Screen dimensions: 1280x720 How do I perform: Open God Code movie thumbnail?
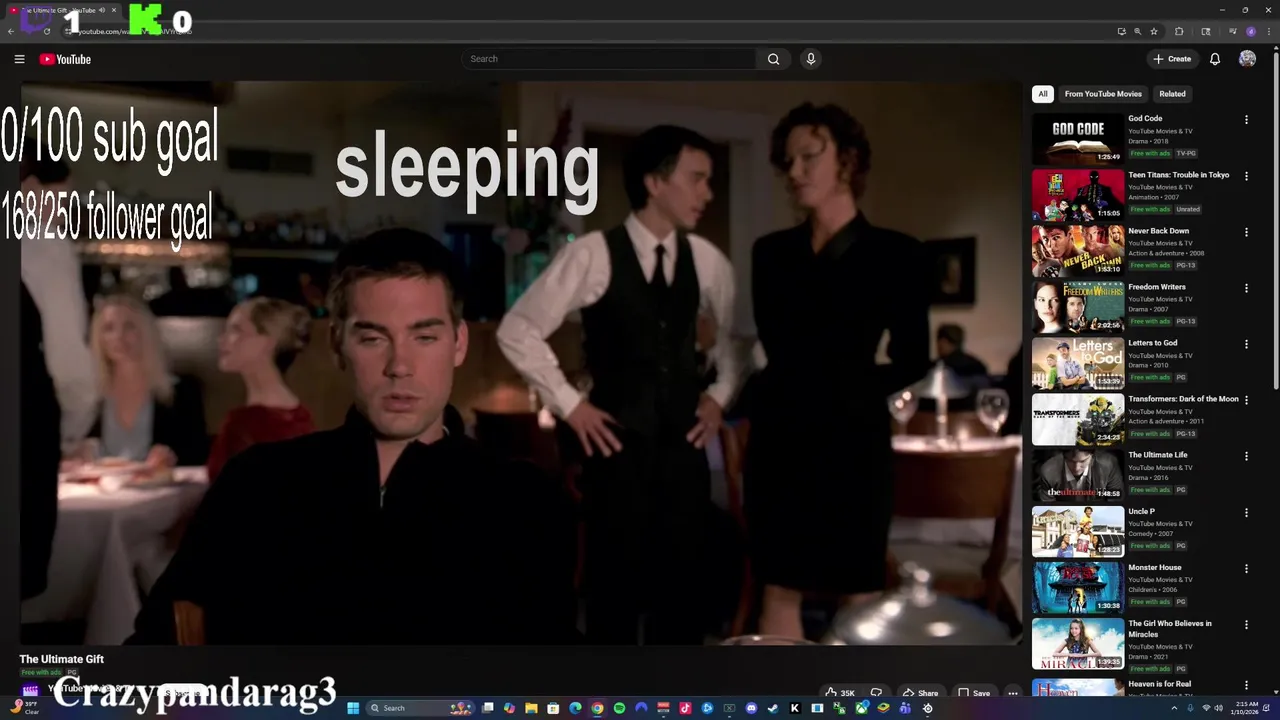click(x=1078, y=139)
